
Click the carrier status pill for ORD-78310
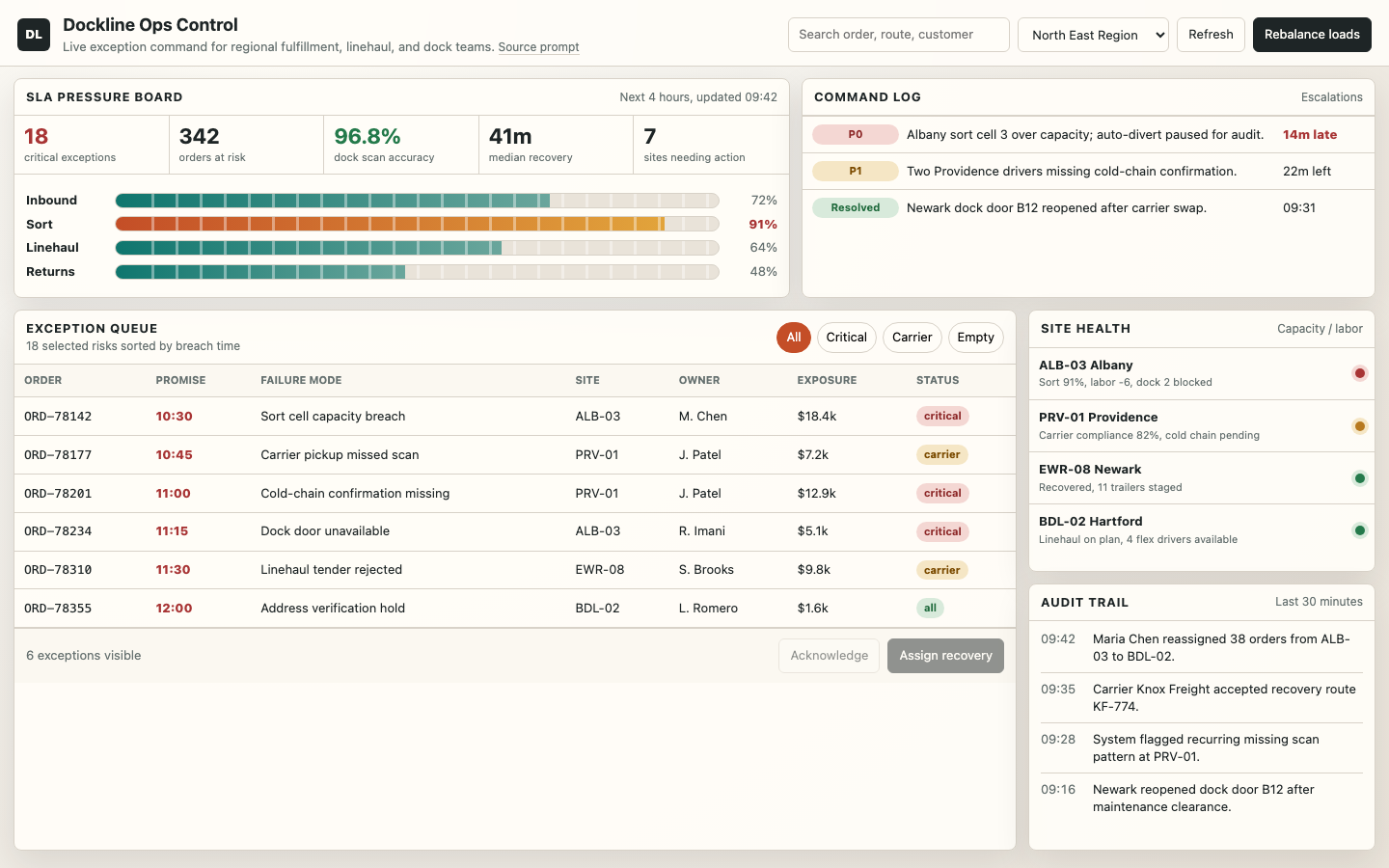tap(942, 570)
